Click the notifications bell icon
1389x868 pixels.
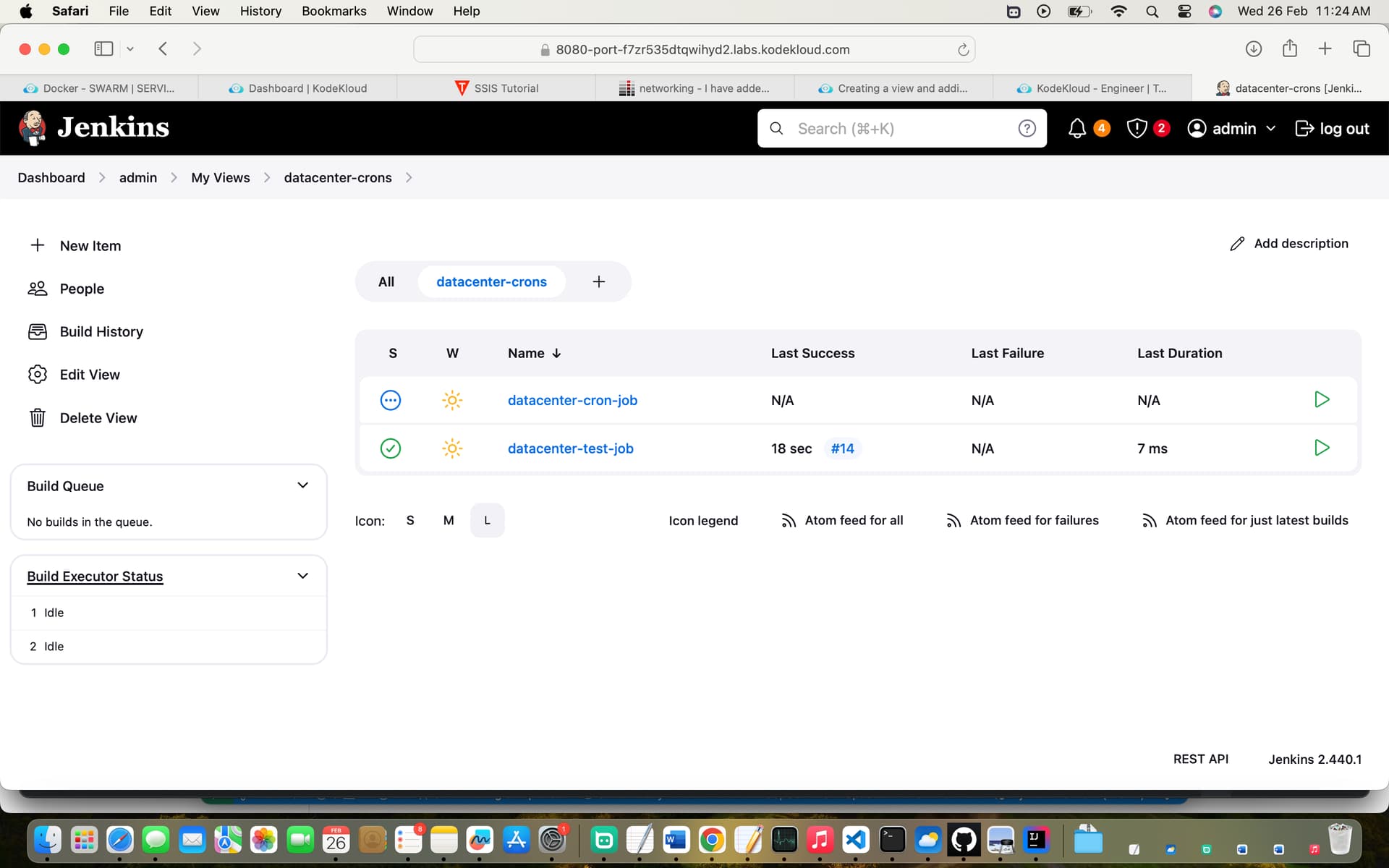pos(1076,129)
